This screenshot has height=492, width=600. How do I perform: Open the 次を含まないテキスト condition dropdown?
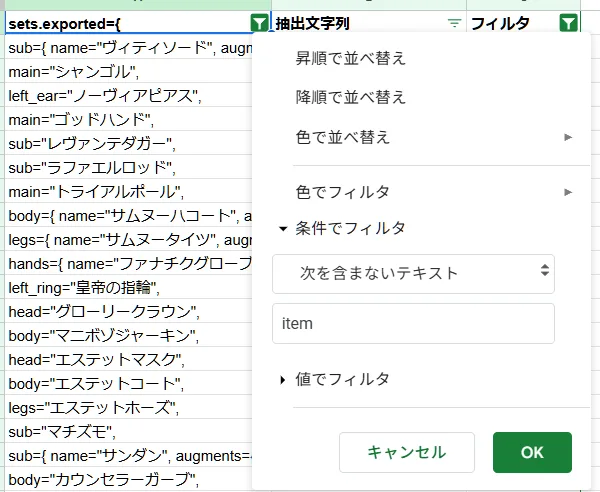(413, 274)
